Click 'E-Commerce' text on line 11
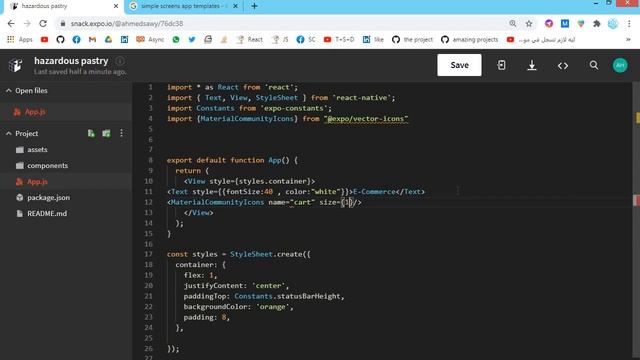The height and width of the screenshot is (360, 640). [x=374, y=191]
